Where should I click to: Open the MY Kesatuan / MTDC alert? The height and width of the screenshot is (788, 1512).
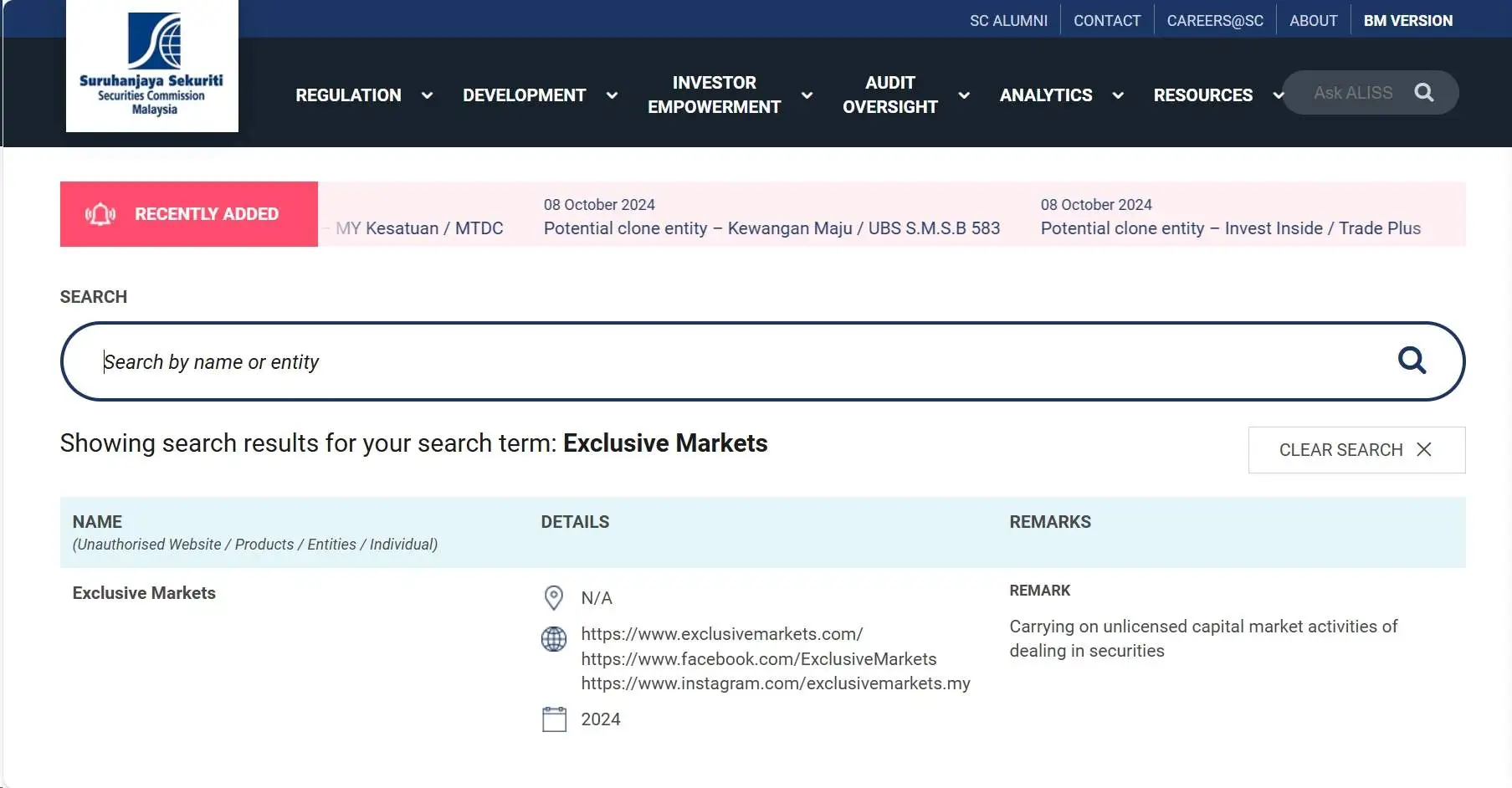[x=419, y=228]
